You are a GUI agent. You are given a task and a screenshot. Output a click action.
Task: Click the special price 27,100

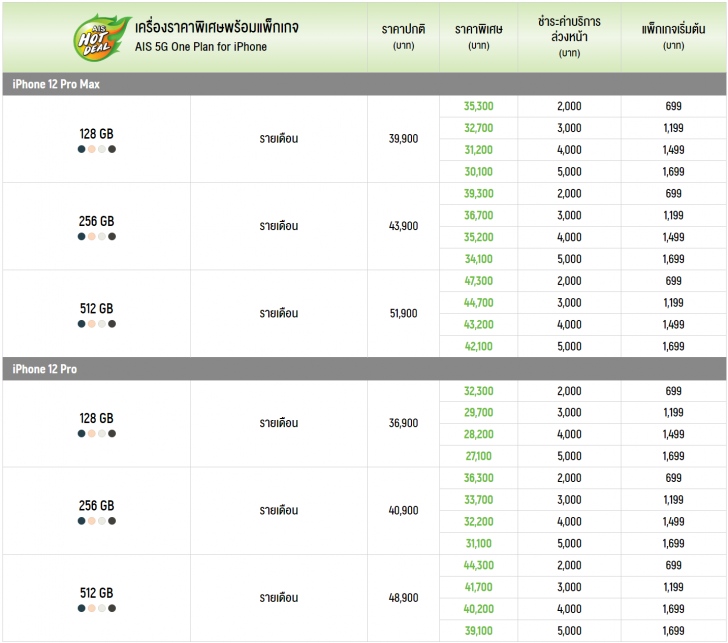tap(479, 456)
